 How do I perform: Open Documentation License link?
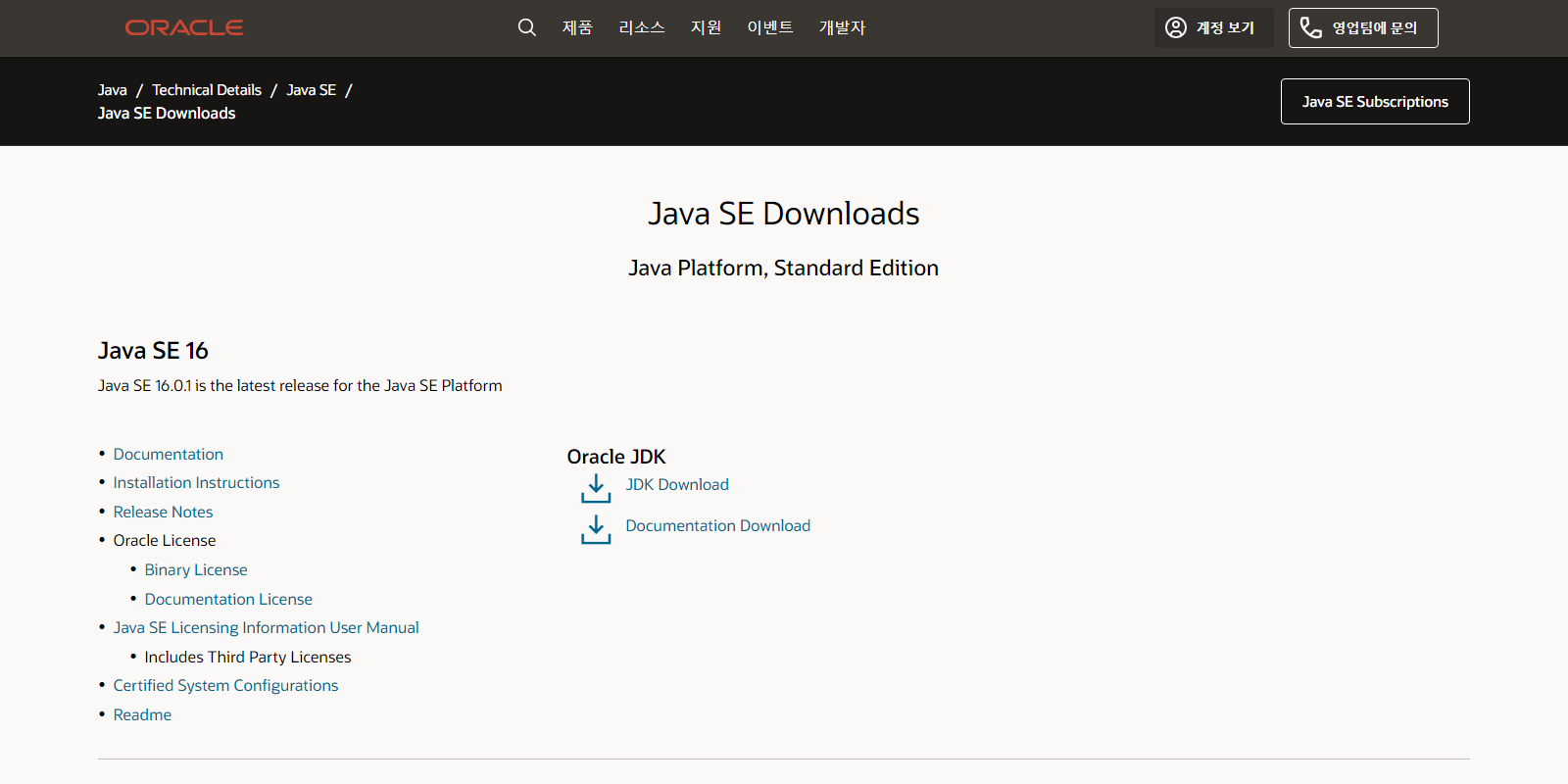coord(228,599)
